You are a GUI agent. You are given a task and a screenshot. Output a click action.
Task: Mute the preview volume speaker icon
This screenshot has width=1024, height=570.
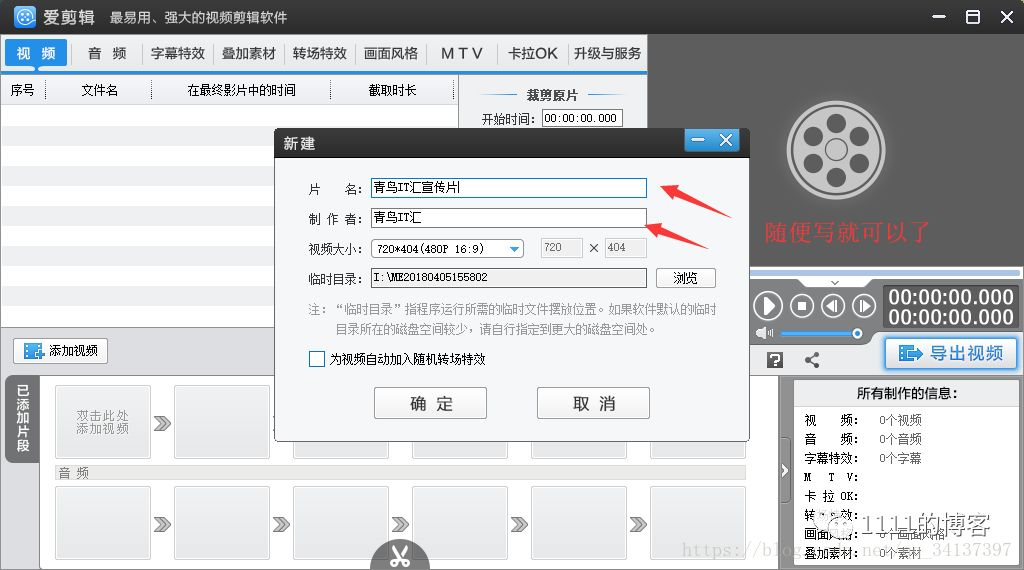pos(763,333)
